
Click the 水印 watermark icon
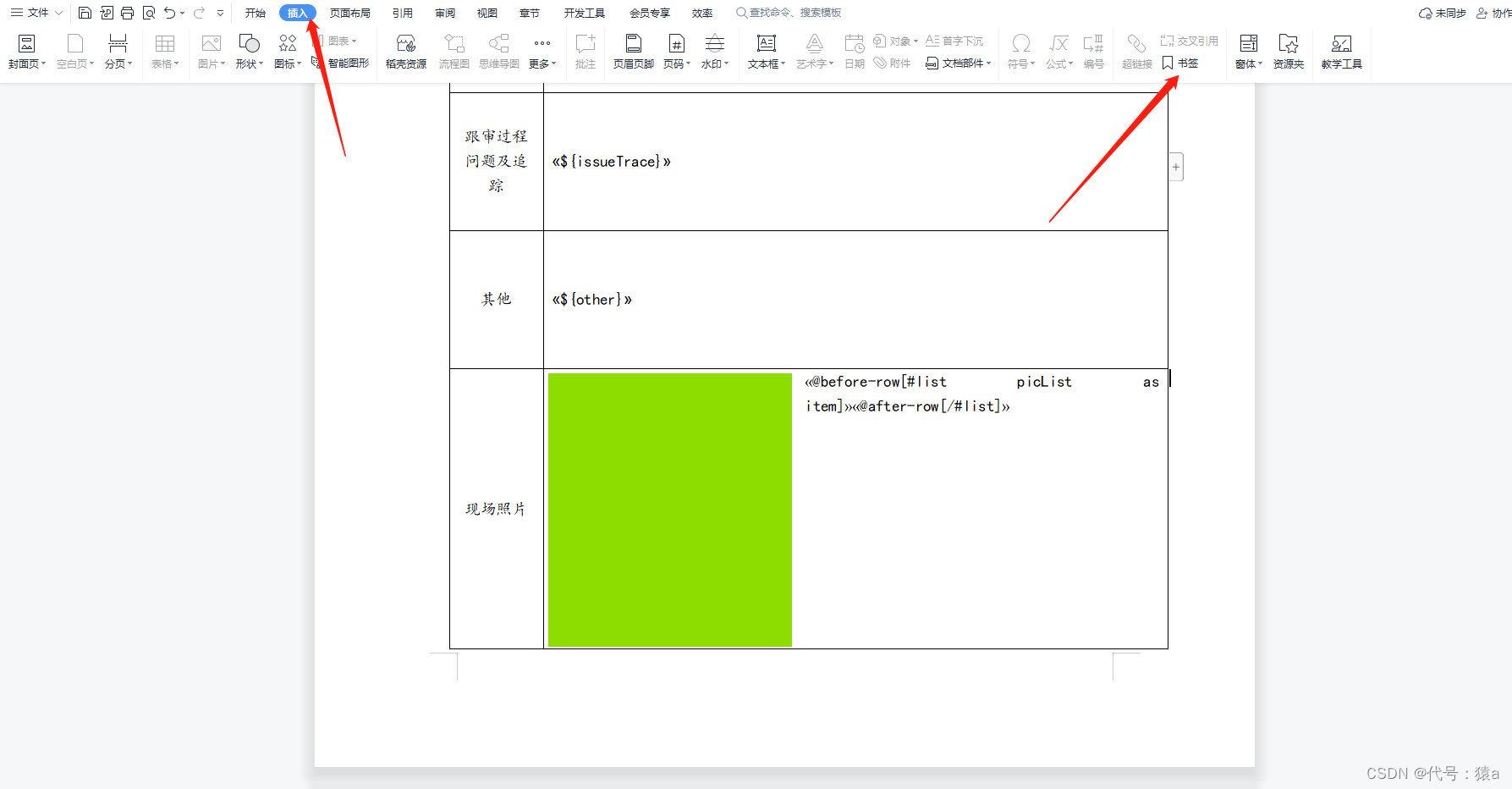(715, 44)
